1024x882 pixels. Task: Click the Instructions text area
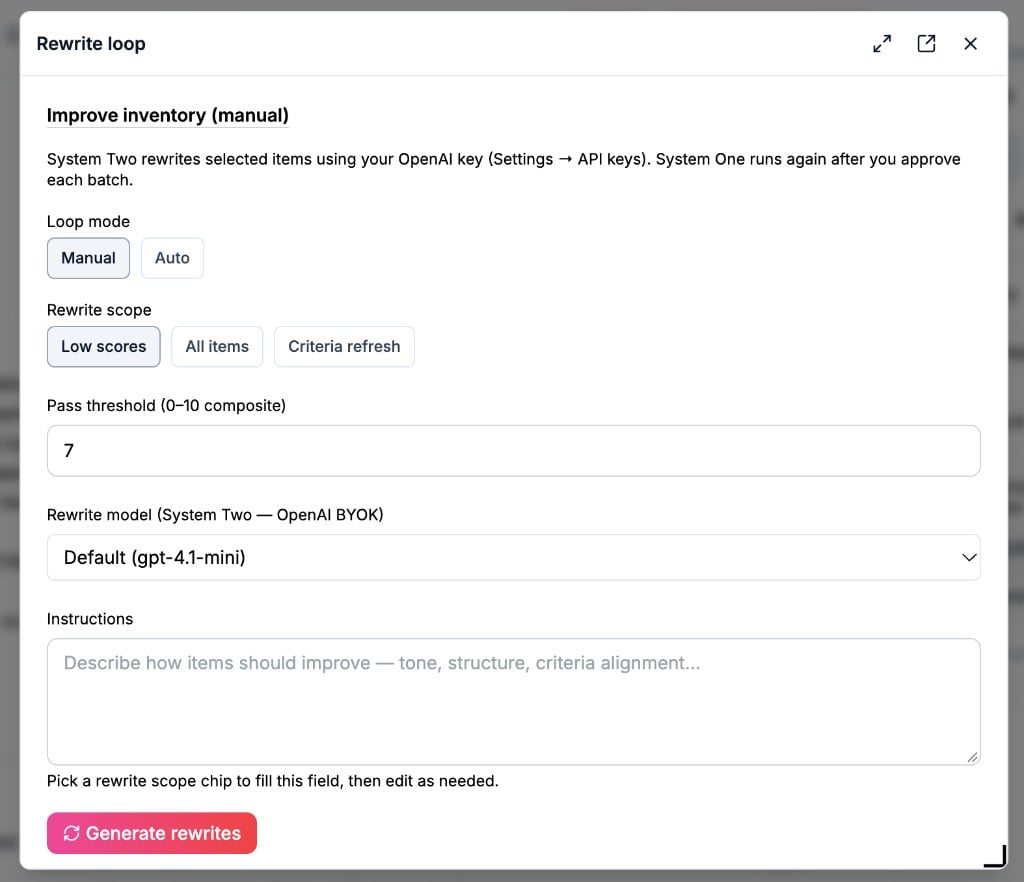click(513, 702)
